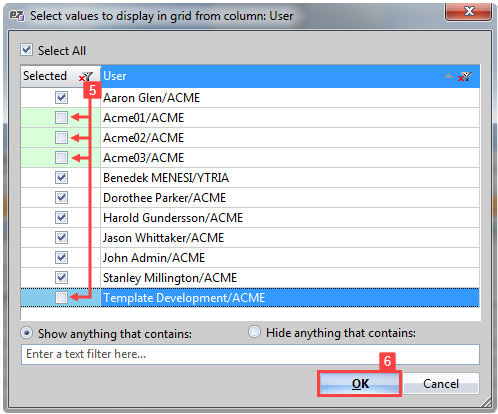Click the sort arrow in User column header
Image resolution: width=498 pixels, height=414 pixels.
[x=448, y=76]
